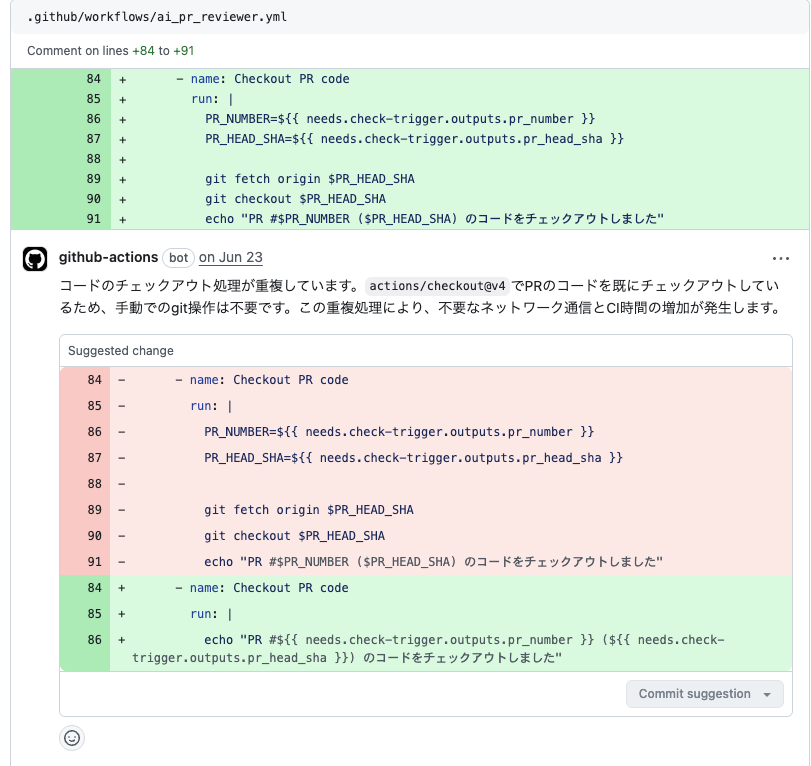
Task: Open the "on Jun 23" comment permalink
Action: point(231,257)
